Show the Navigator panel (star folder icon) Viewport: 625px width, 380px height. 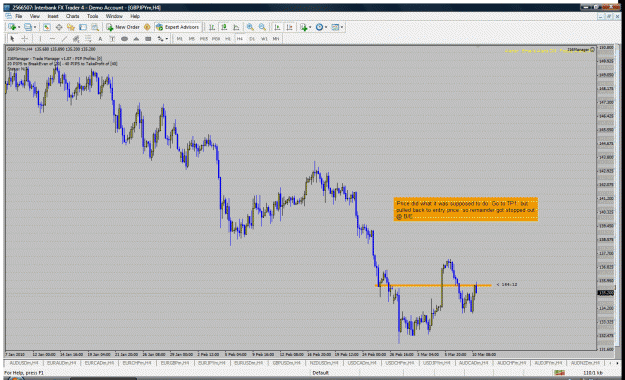coord(71,27)
